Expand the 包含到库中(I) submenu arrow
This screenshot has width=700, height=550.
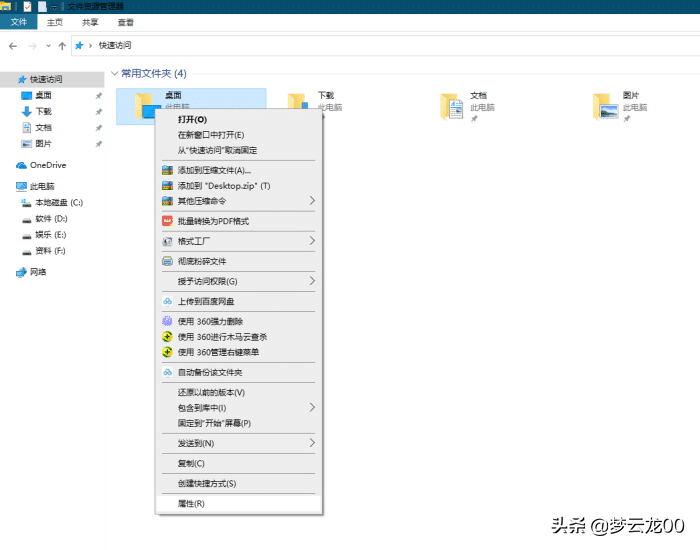[x=312, y=408]
